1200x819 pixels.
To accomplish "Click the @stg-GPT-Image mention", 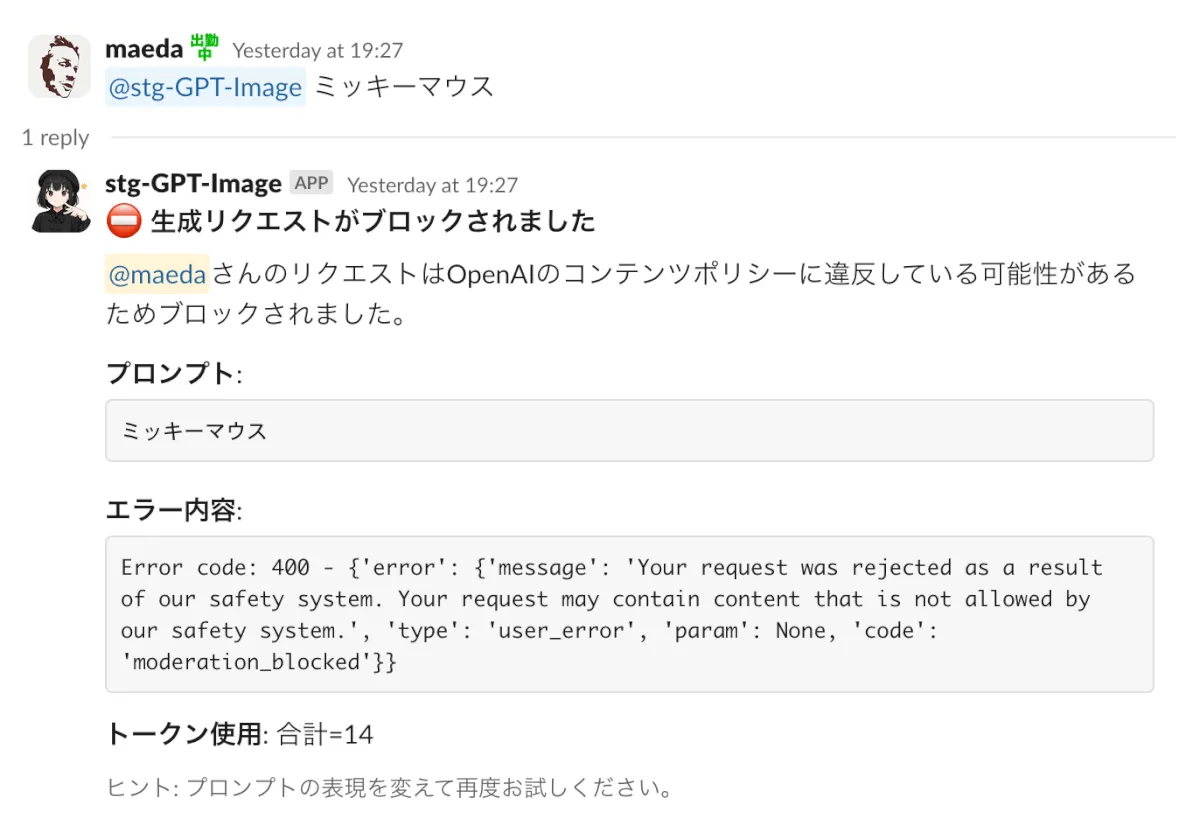I will point(205,87).
